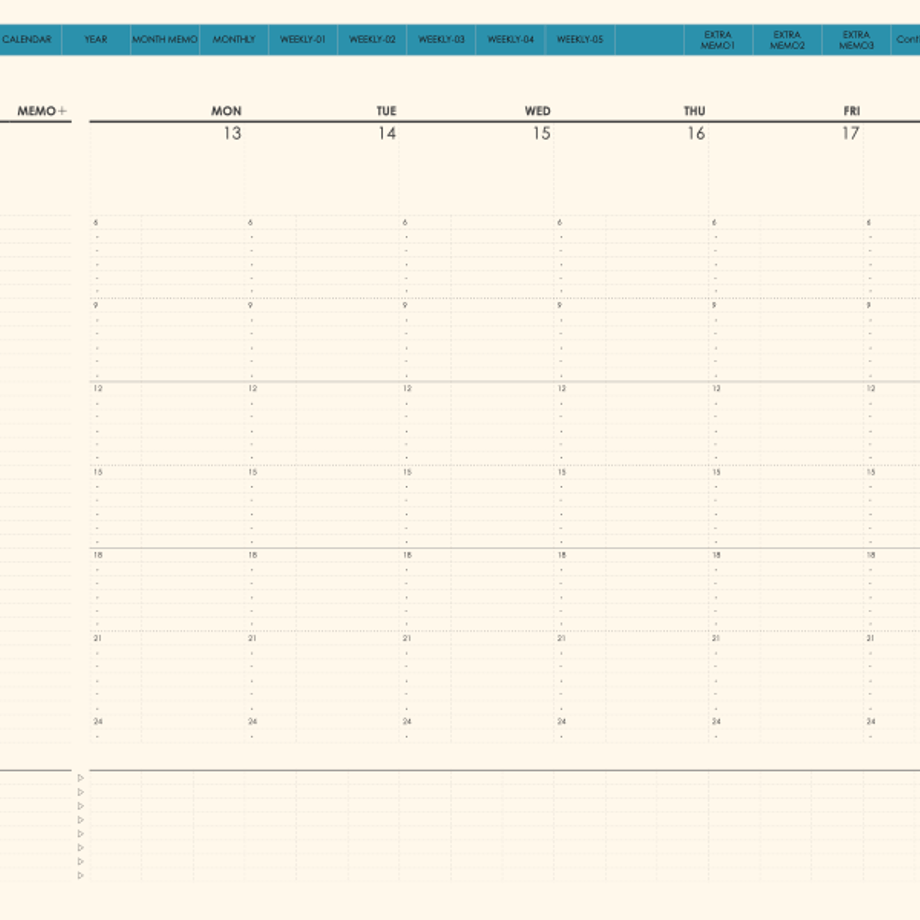This screenshot has width=920, height=920.
Task: Select the WEEKLY-02 tab
Action: [372, 39]
